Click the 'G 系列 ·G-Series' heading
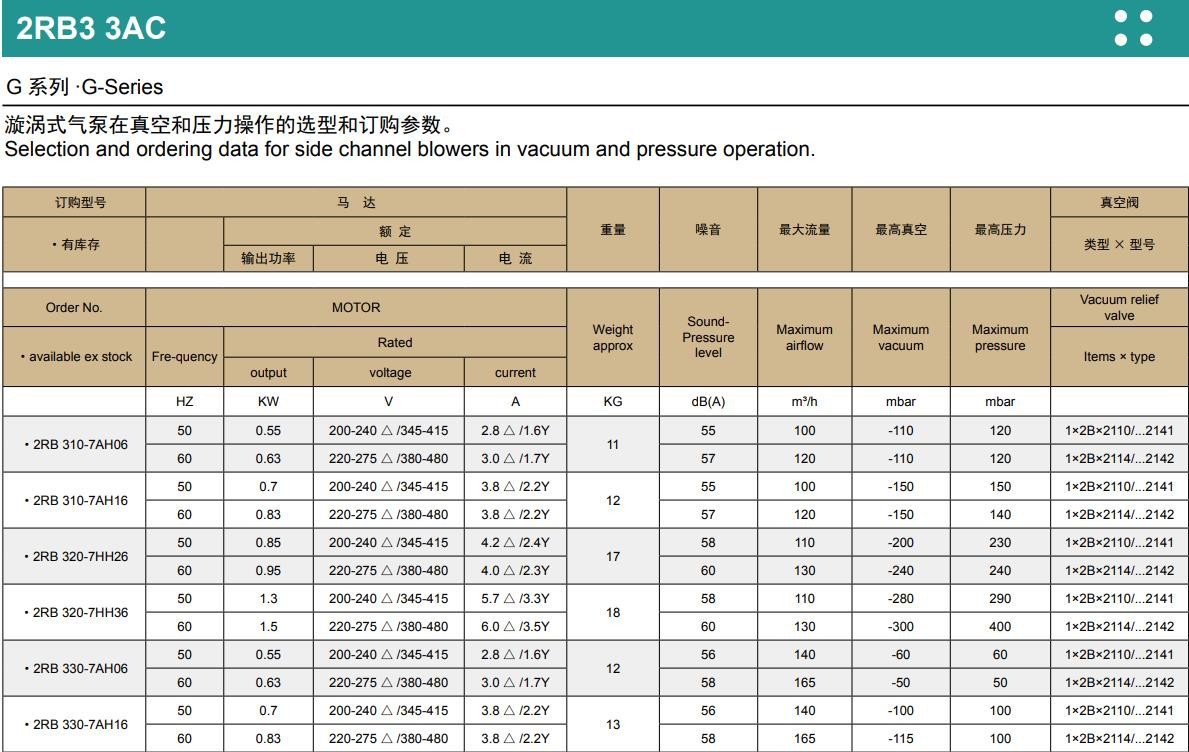Viewport: 1189px width, 752px height. (85, 87)
